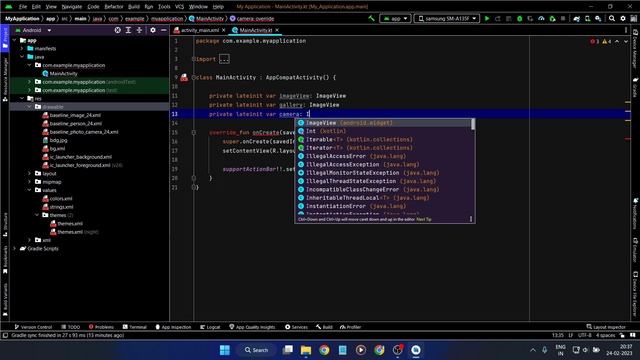Toggle Notifications side panel button
Screen dimensions: 640x360
[x=635, y=214]
